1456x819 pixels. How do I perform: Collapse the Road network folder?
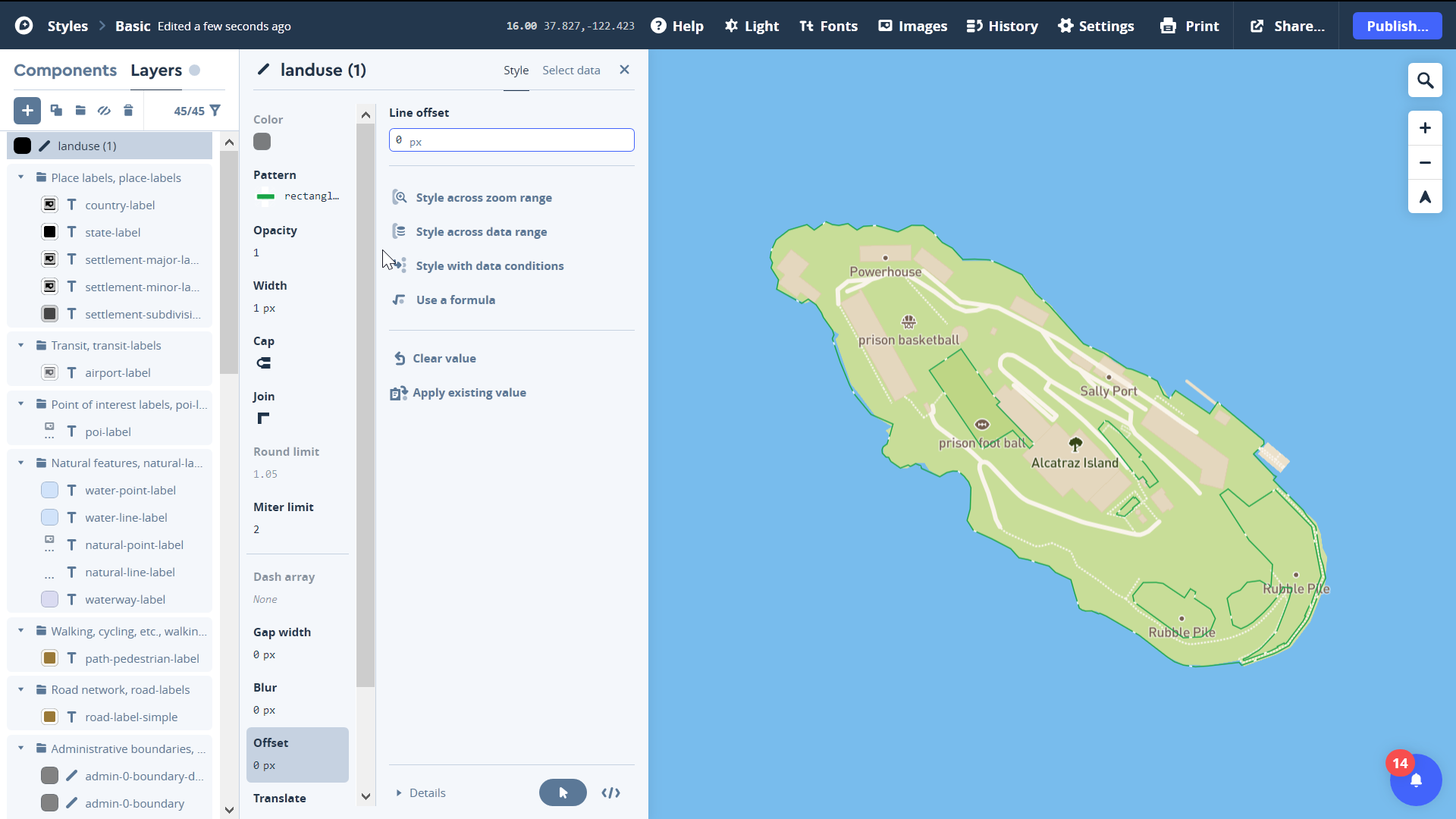[x=21, y=689]
